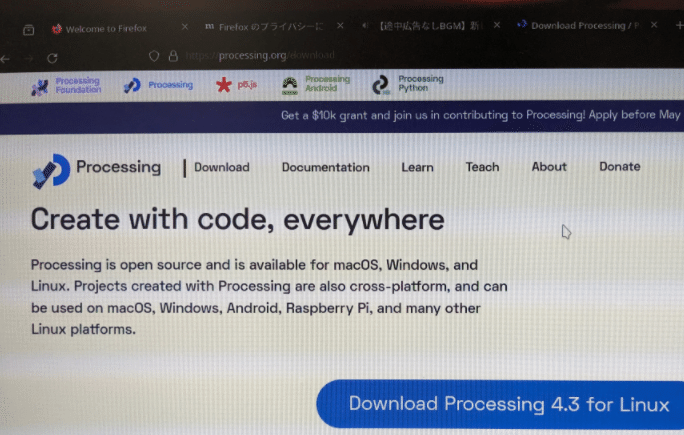
Task: Open the Teach nav menu item
Action: [x=482, y=167]
